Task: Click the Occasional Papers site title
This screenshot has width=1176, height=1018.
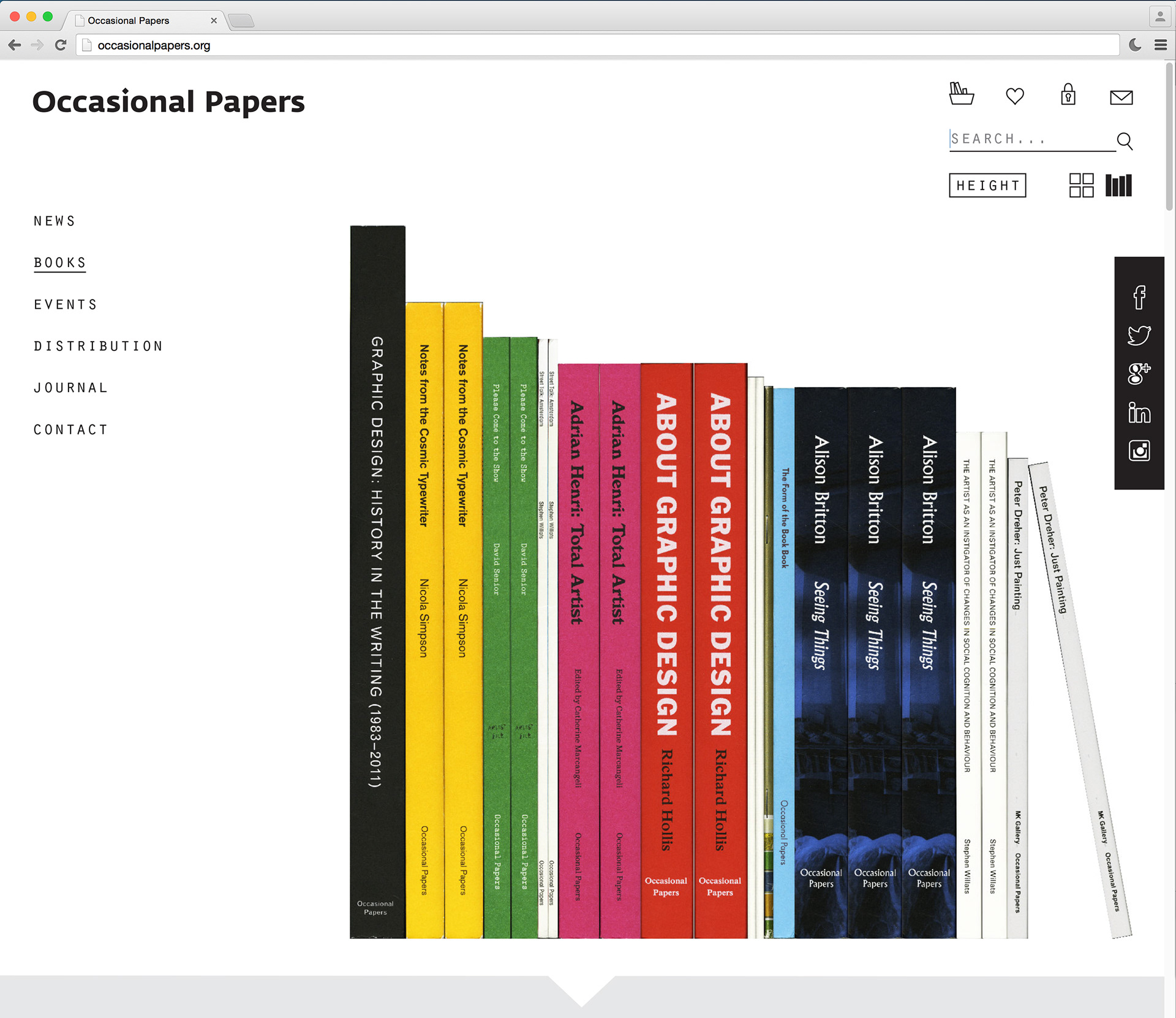Action: pyautogui.click(x=168, y=102)
